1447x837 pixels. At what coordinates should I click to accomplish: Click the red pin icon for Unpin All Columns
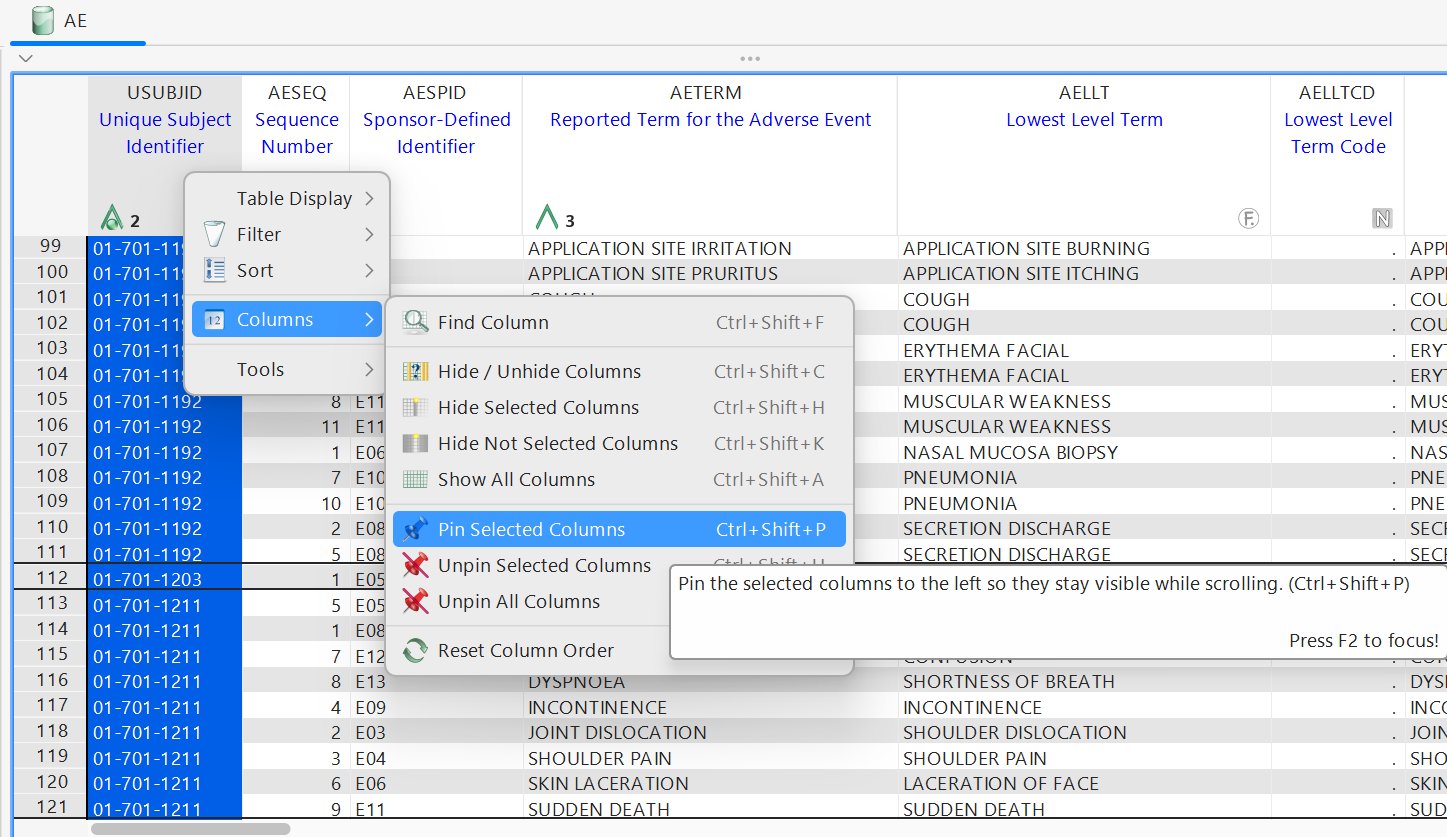click(x=415, y=602)
